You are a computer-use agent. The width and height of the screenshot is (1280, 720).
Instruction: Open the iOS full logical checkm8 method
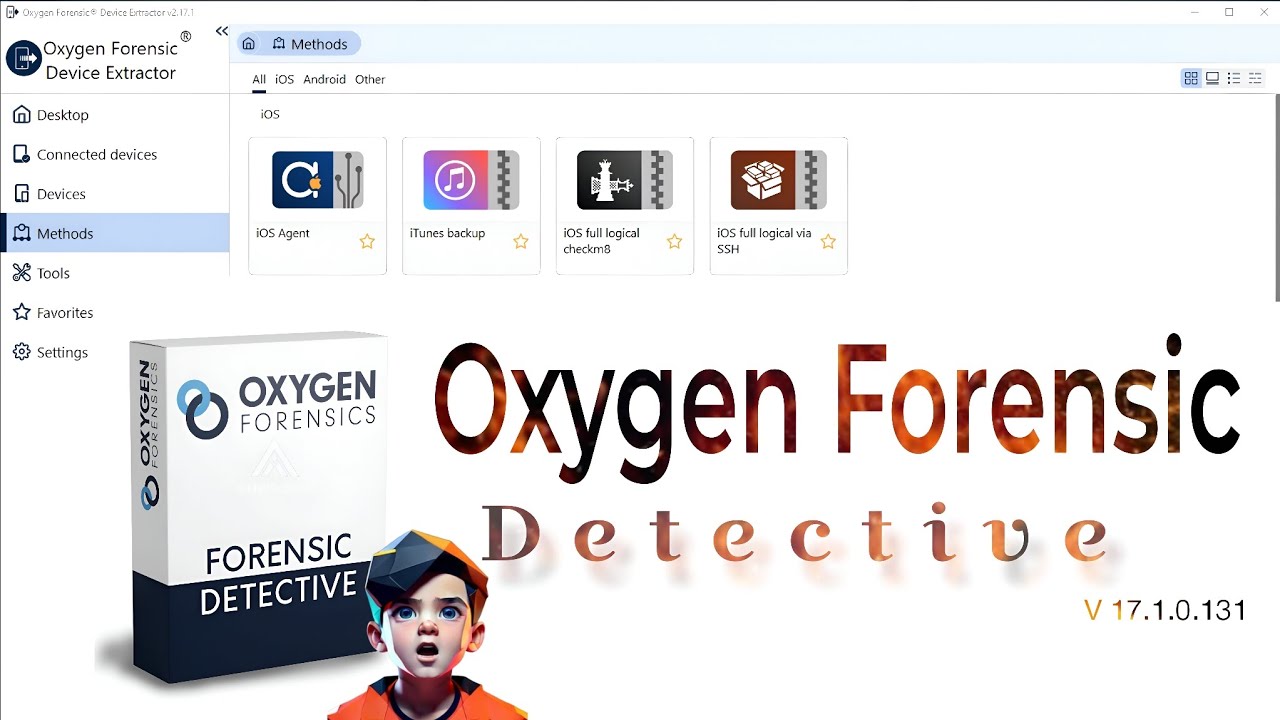pyautogui.click(x=625, y=205)
